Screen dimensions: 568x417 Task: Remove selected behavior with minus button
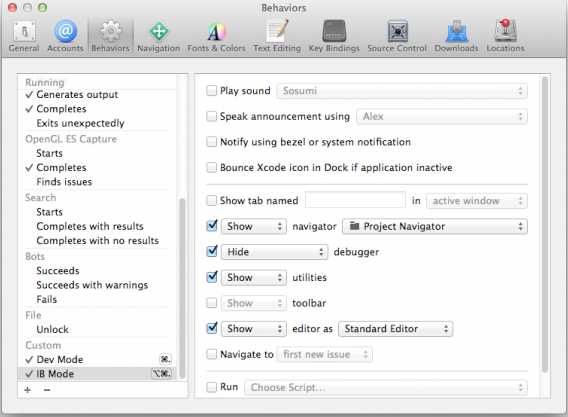(x=47, y=390)
